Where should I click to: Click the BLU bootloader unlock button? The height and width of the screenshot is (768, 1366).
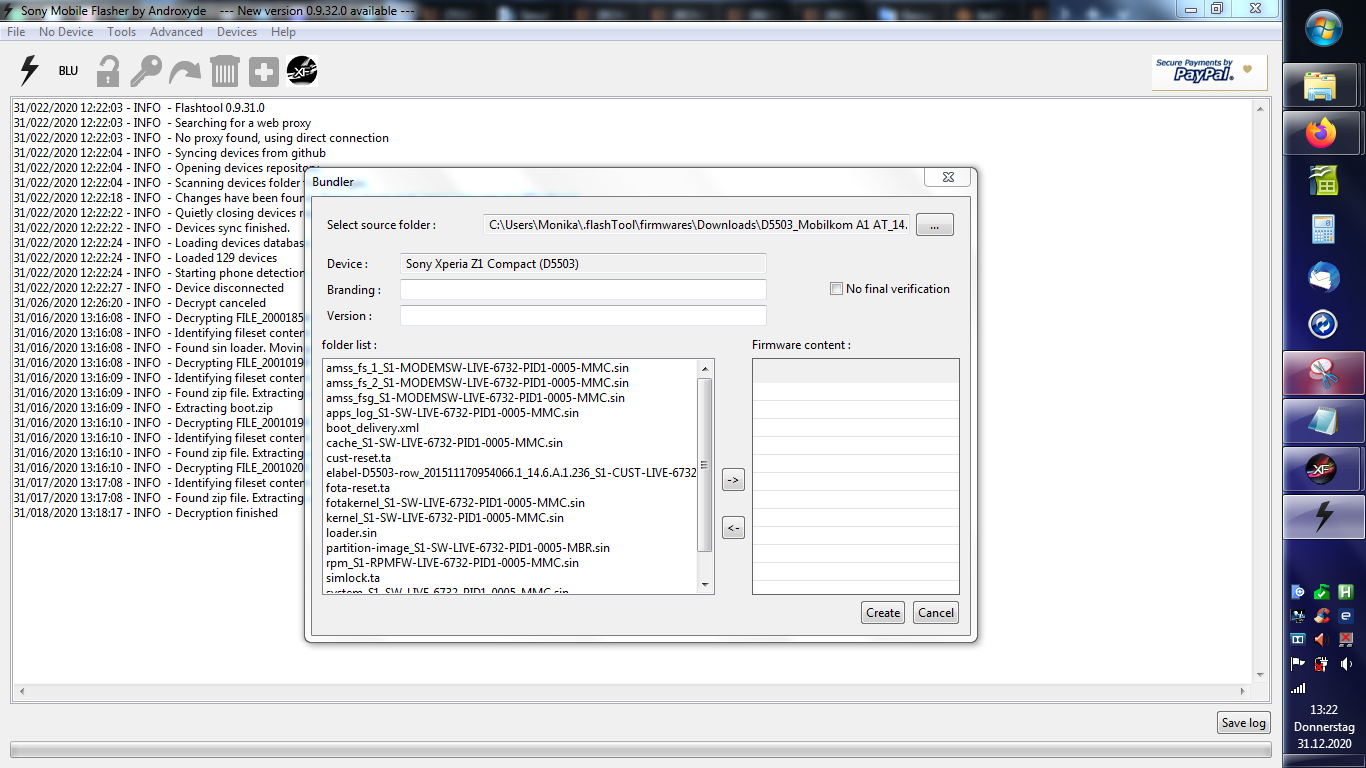pyautogui.click(x=68, y=71)
